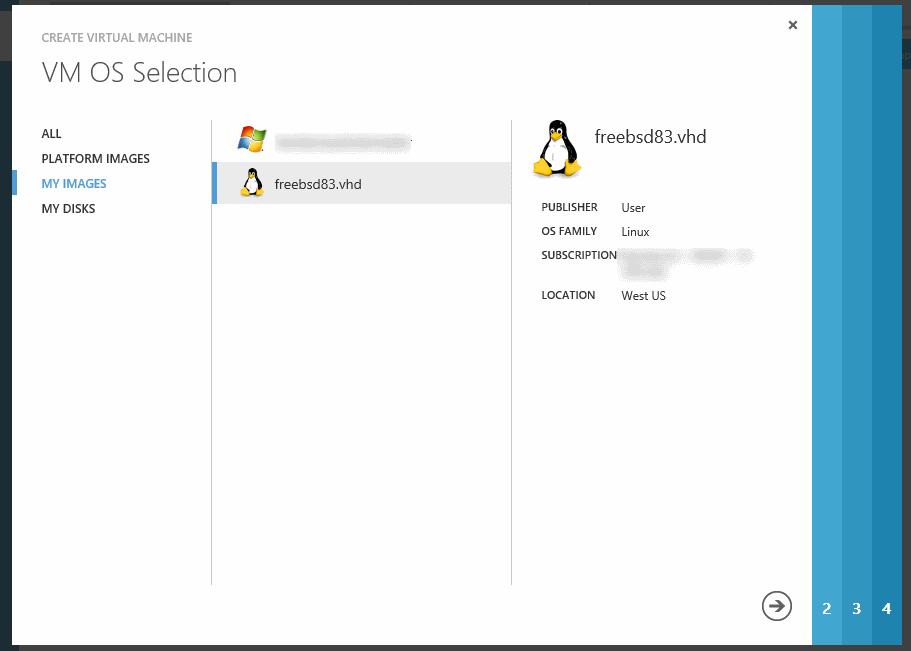Click the Linux penguin icon beside freebsd83.vhd
This screenshot has width=911, height=651.
251,184
